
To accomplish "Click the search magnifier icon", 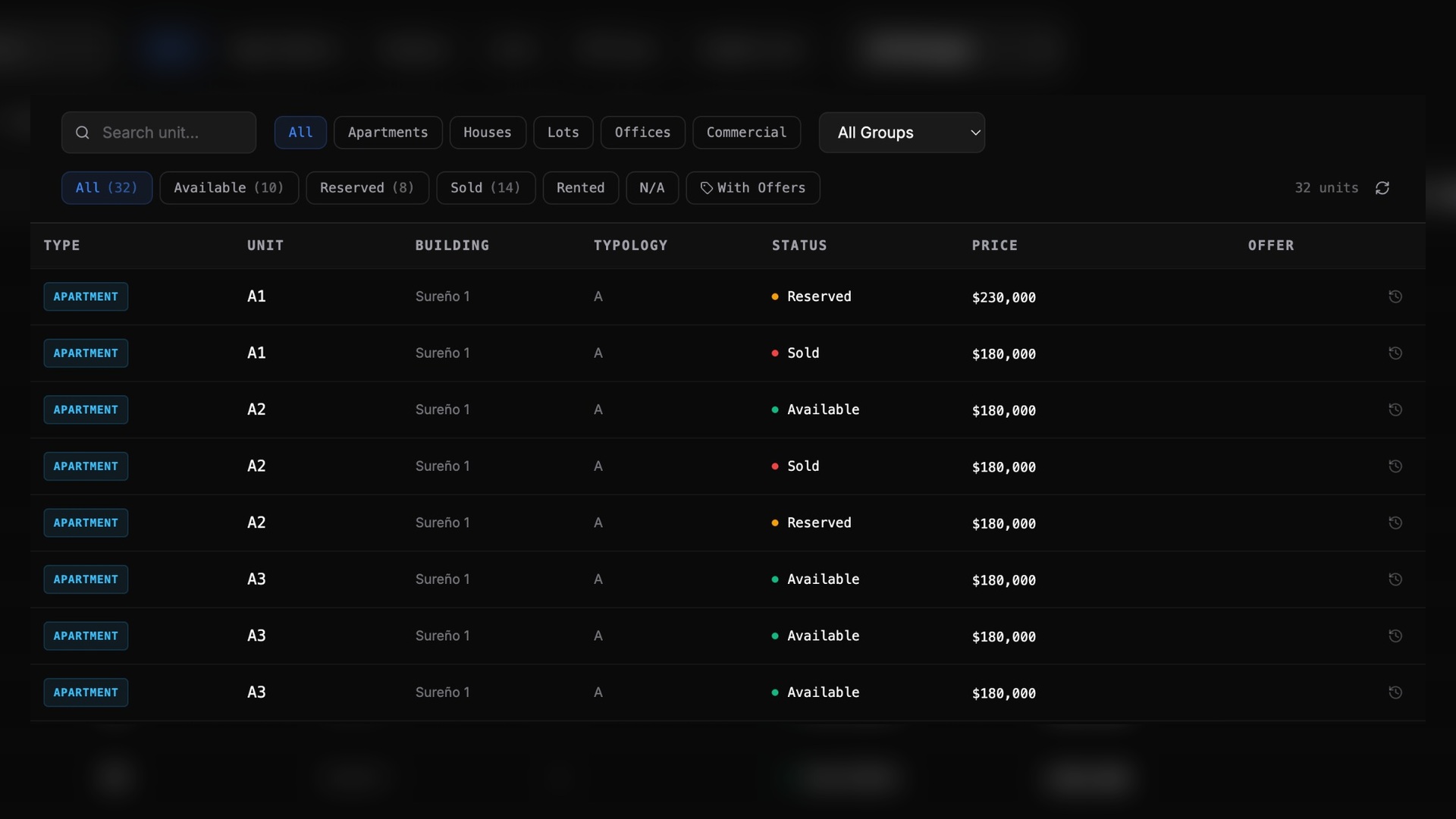I will (x=83, y=133).
